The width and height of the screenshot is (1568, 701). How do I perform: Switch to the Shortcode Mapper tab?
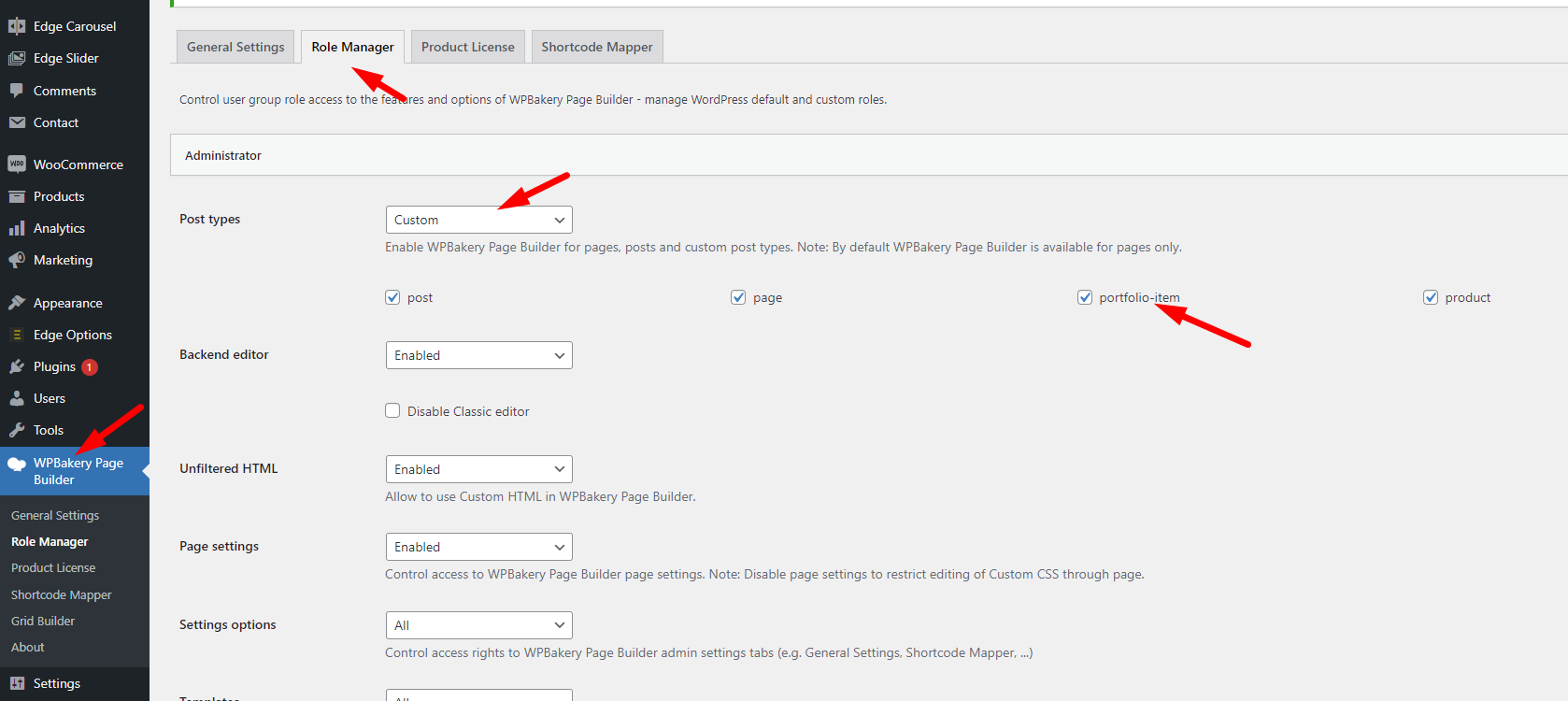tap(597, 47)
